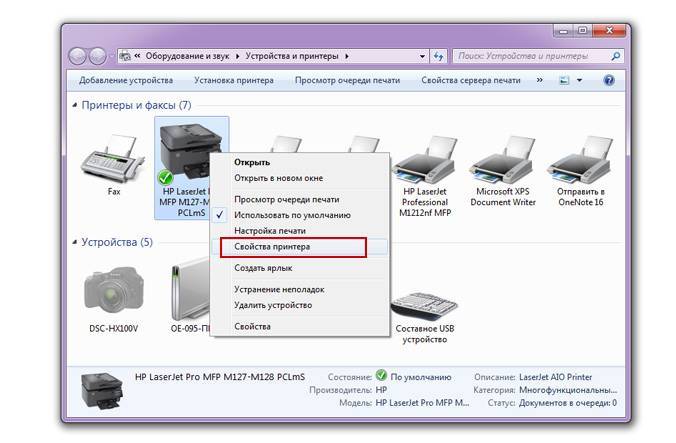Select Microsoft XPS Document Writer printer
This screenshot has width=676, height=443.
(x=503, y=159)
